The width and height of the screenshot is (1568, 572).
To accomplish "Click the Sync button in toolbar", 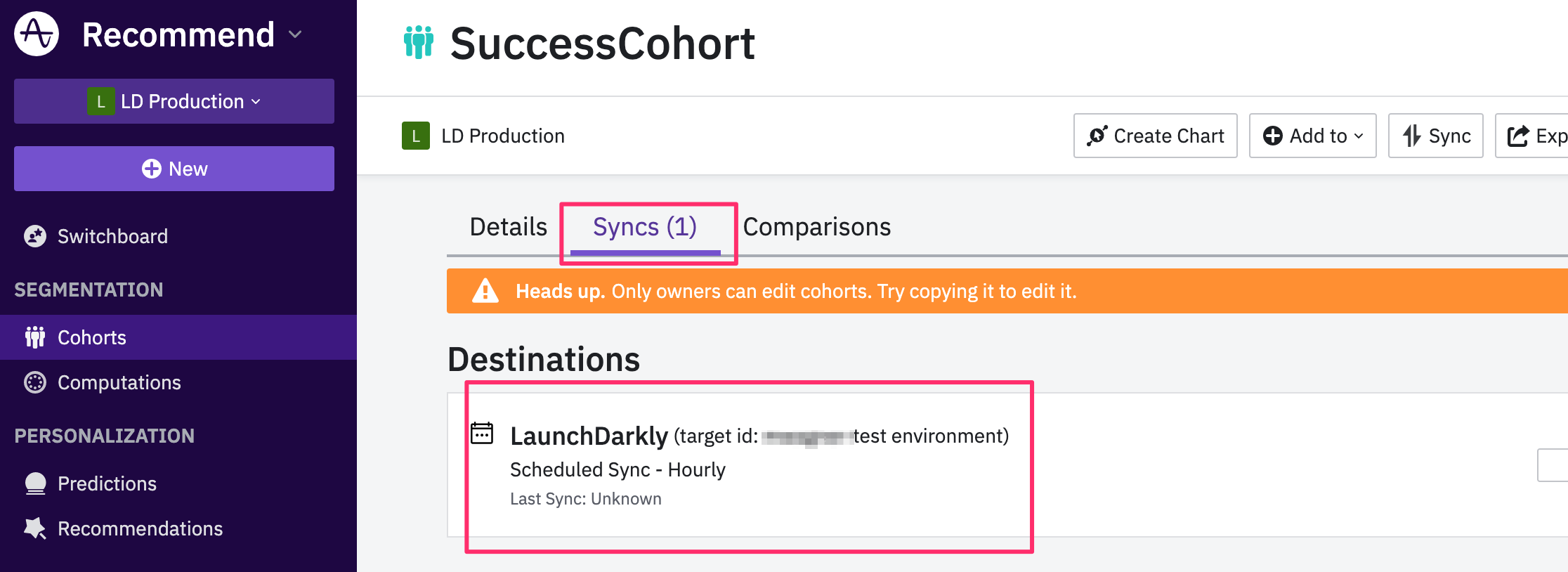I will point(1435,136).
